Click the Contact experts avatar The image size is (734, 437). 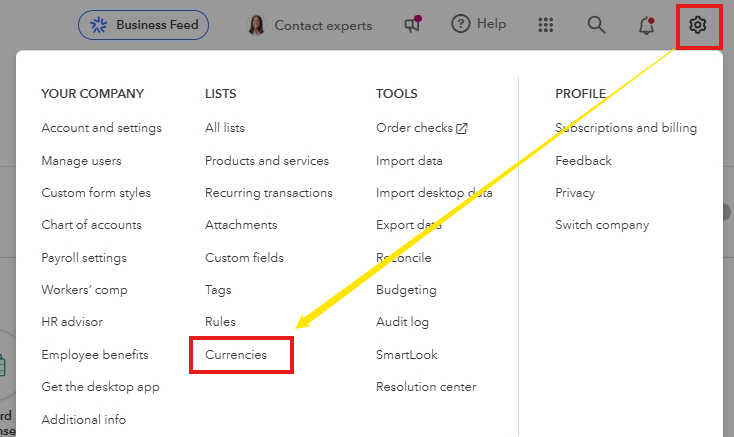[x=256, y=25]
